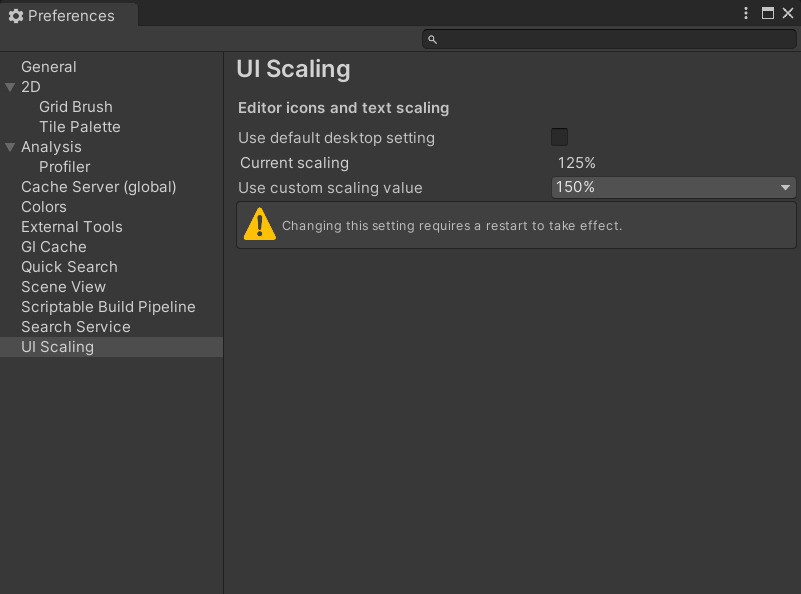
Task: Select the Preferences tab
Action: point(62,16)
